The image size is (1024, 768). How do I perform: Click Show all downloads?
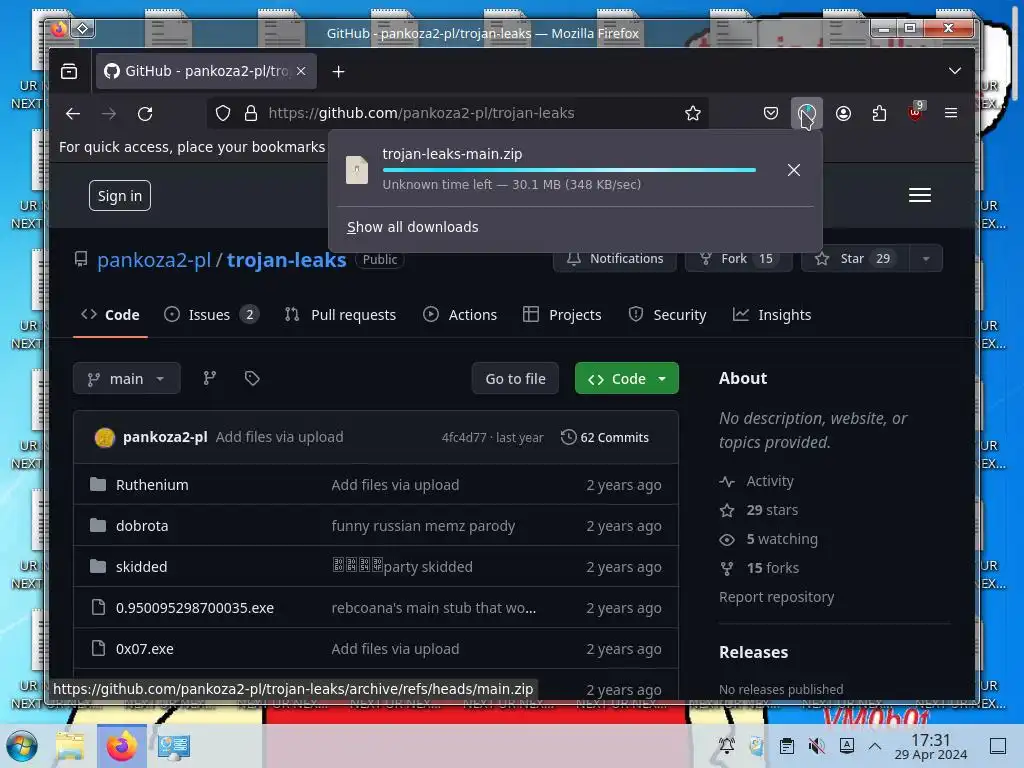click(412, 227)
